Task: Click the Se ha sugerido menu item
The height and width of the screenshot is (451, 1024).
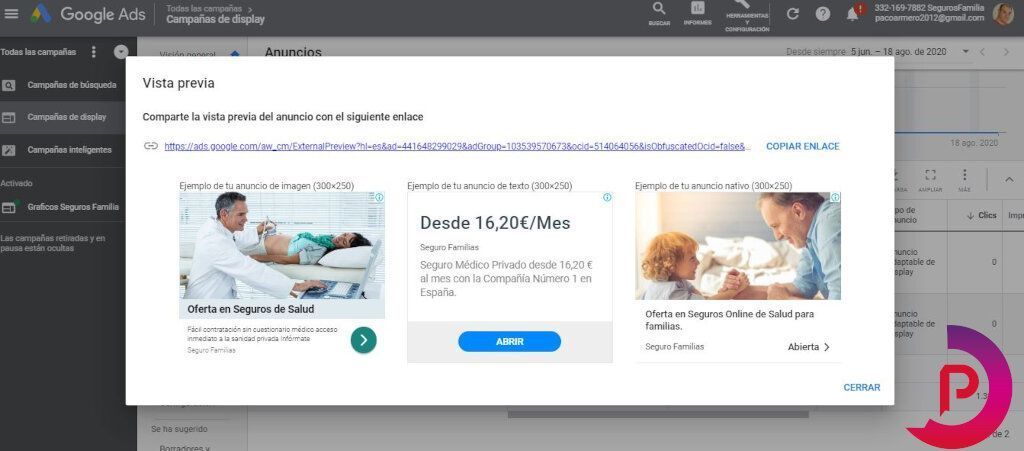Action: coord(179,429)
